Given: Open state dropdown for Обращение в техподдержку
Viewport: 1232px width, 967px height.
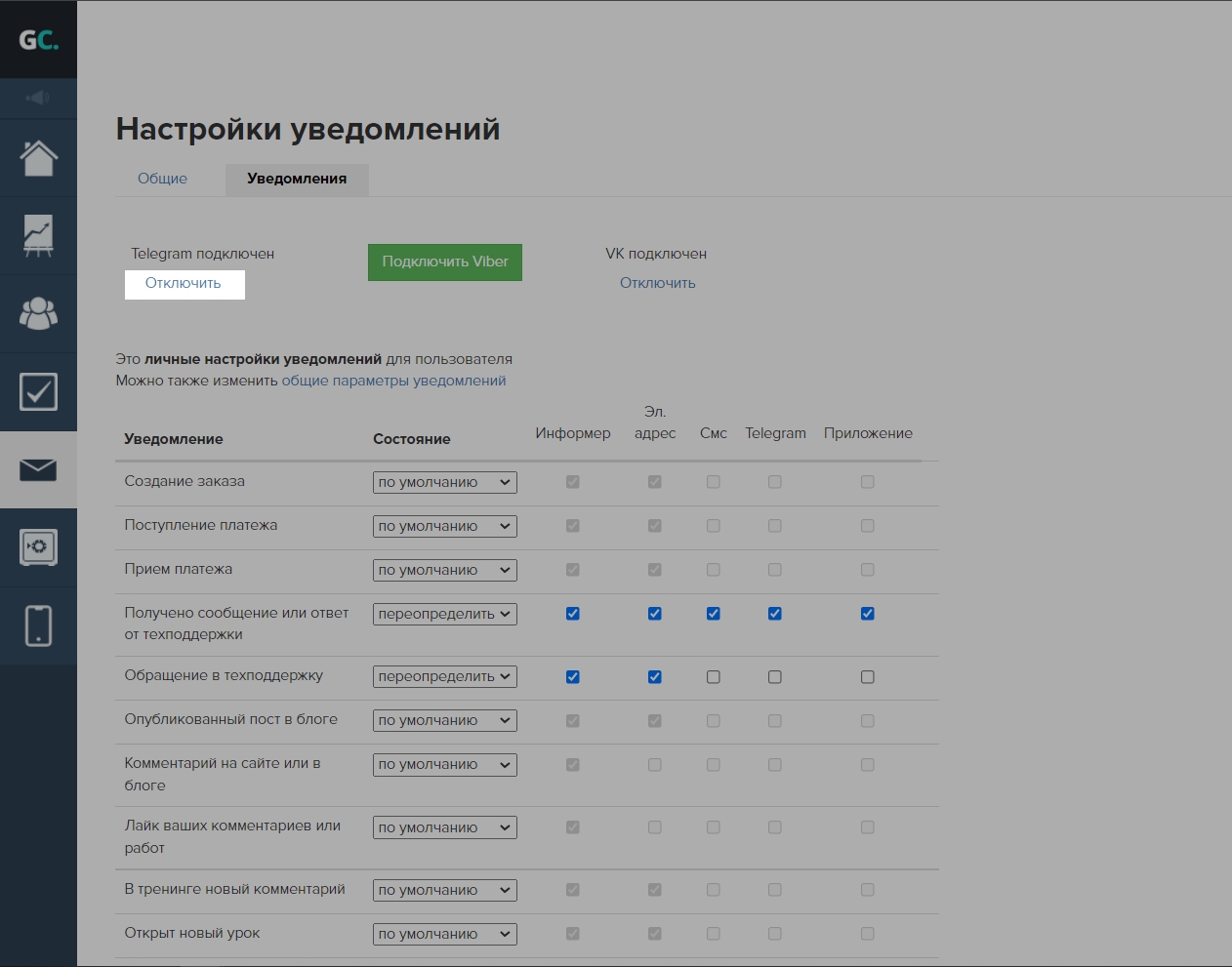Looking at the screenshot, I should (x=444, y=676).
